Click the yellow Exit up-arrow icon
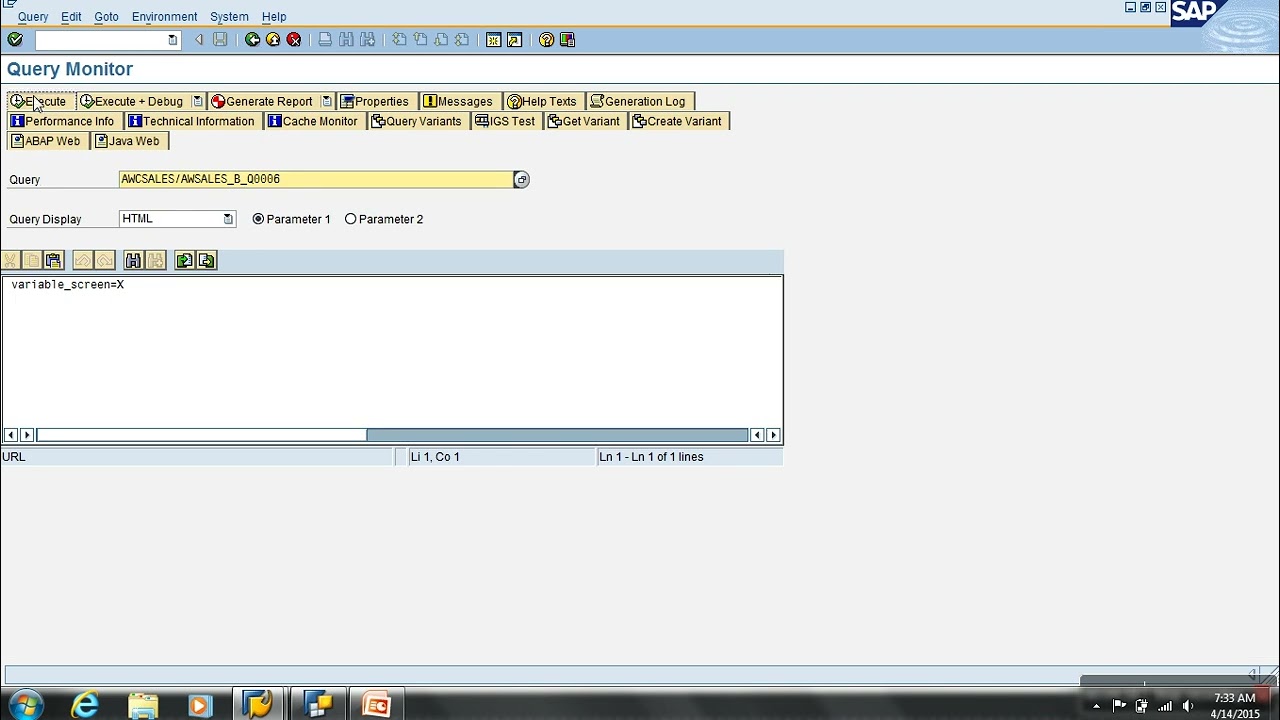The width and height of the screenshot is (1280, 720). (273, 40)
